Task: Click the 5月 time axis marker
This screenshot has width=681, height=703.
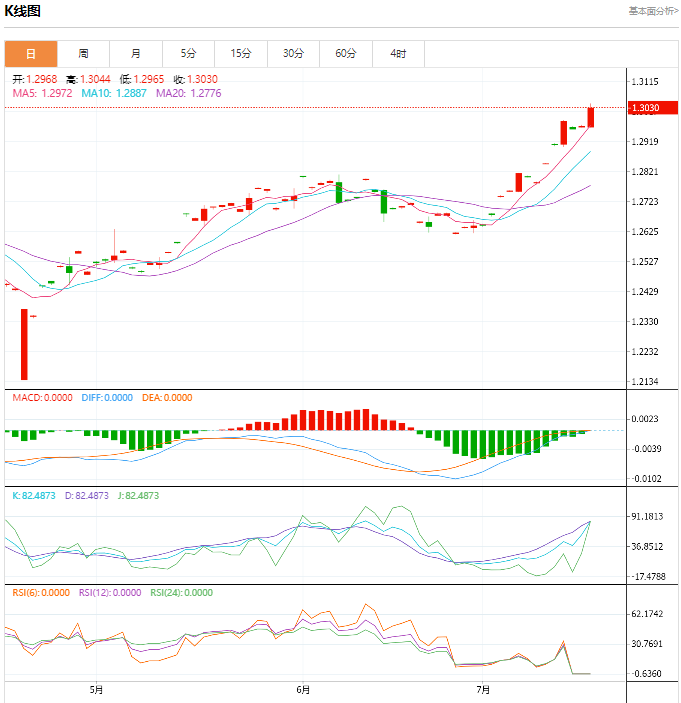Action: click(96, 690)
